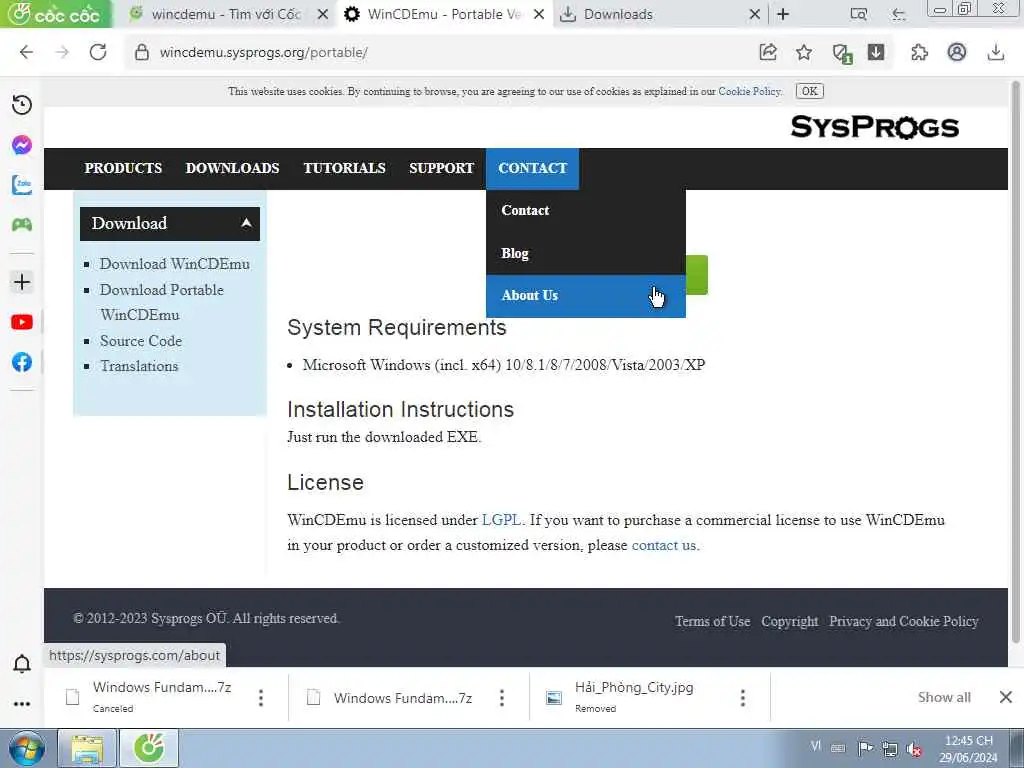Image resolution: width=1024 pixels, height=768 pixels.
Task: Open the extensions puzzle icon
Action: [920, 52]
